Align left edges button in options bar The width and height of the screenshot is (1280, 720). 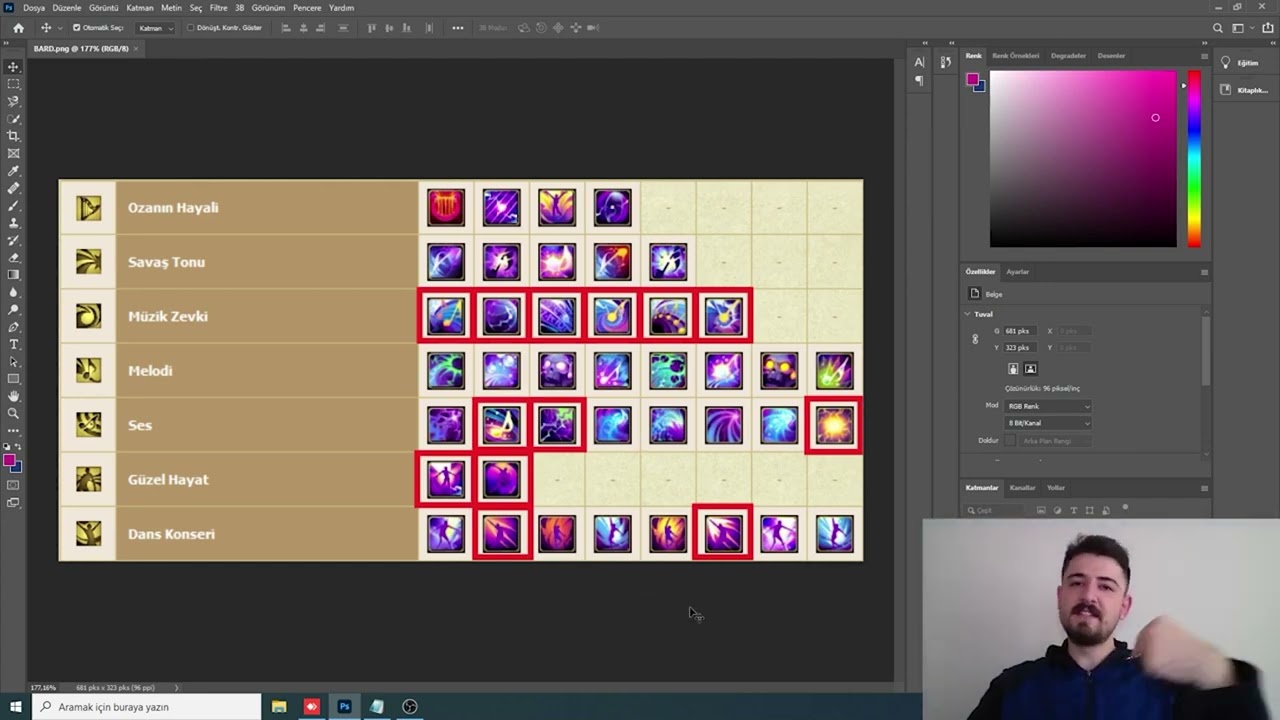click(286, 28)
